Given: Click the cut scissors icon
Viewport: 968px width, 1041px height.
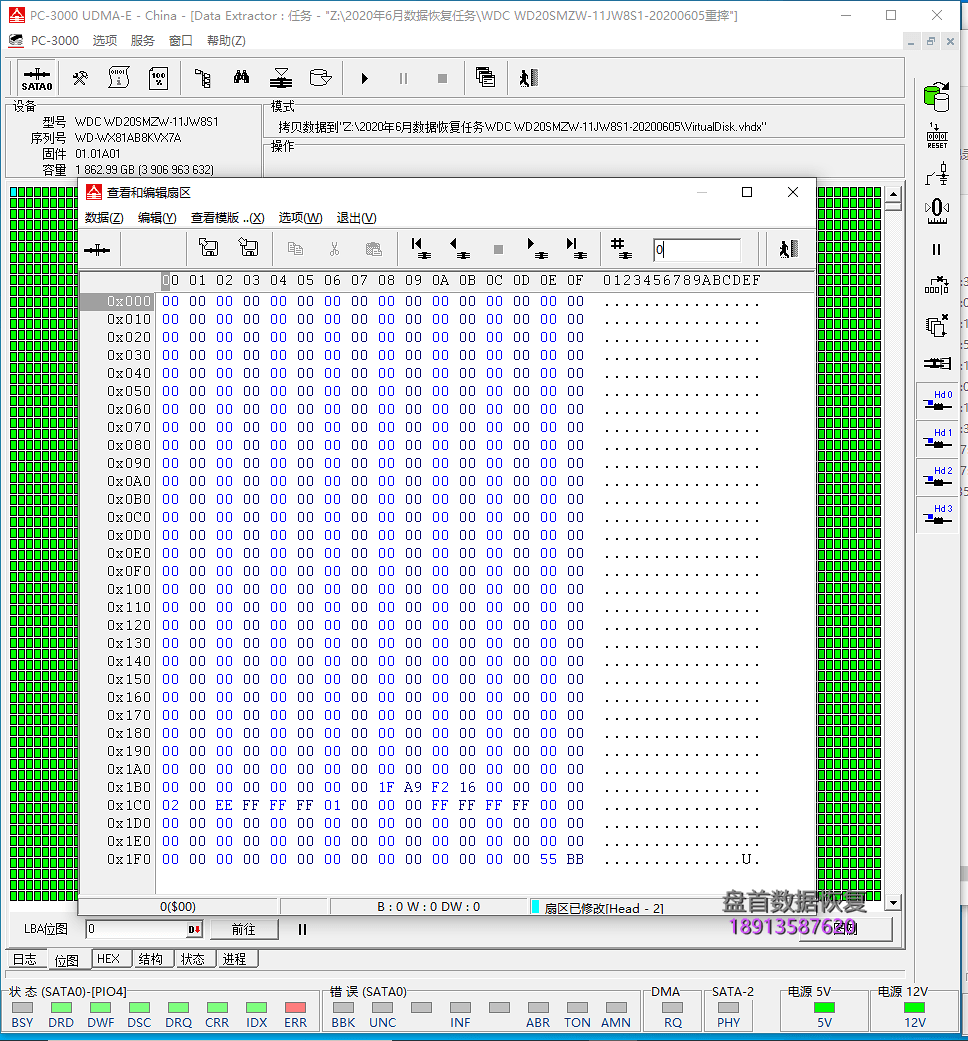Looking at the screenshot, I should click(335, 249).
